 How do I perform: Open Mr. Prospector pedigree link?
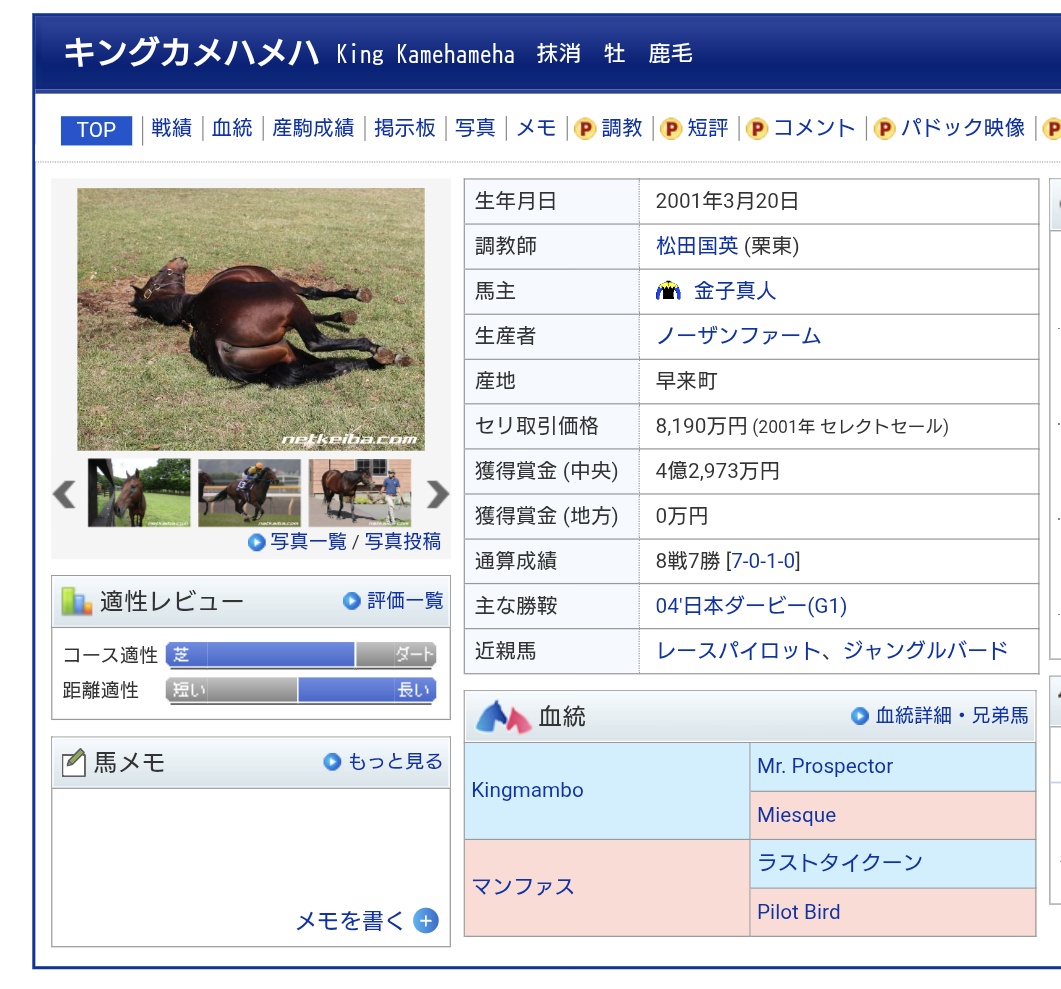[x=825, y=766]
